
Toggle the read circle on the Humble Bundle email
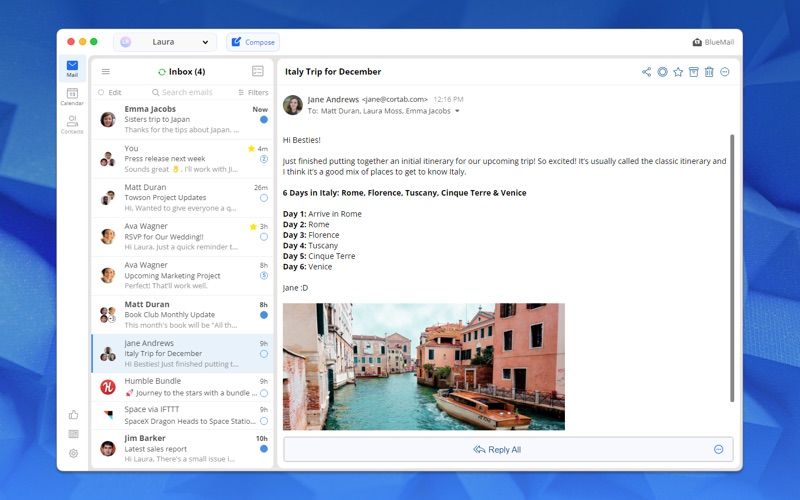264,393
